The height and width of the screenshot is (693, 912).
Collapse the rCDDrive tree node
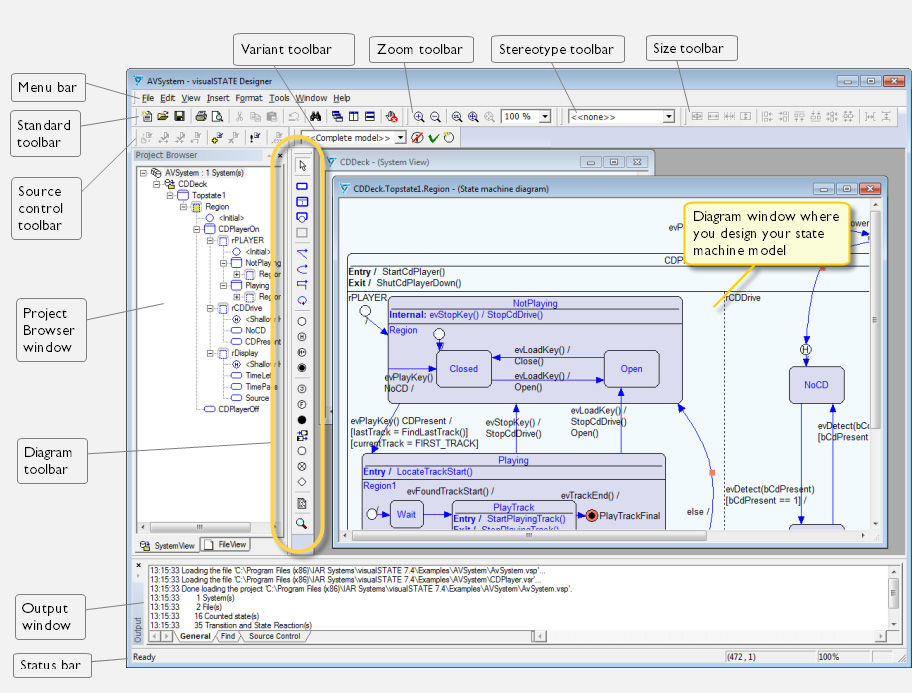[x=211, y=308]
